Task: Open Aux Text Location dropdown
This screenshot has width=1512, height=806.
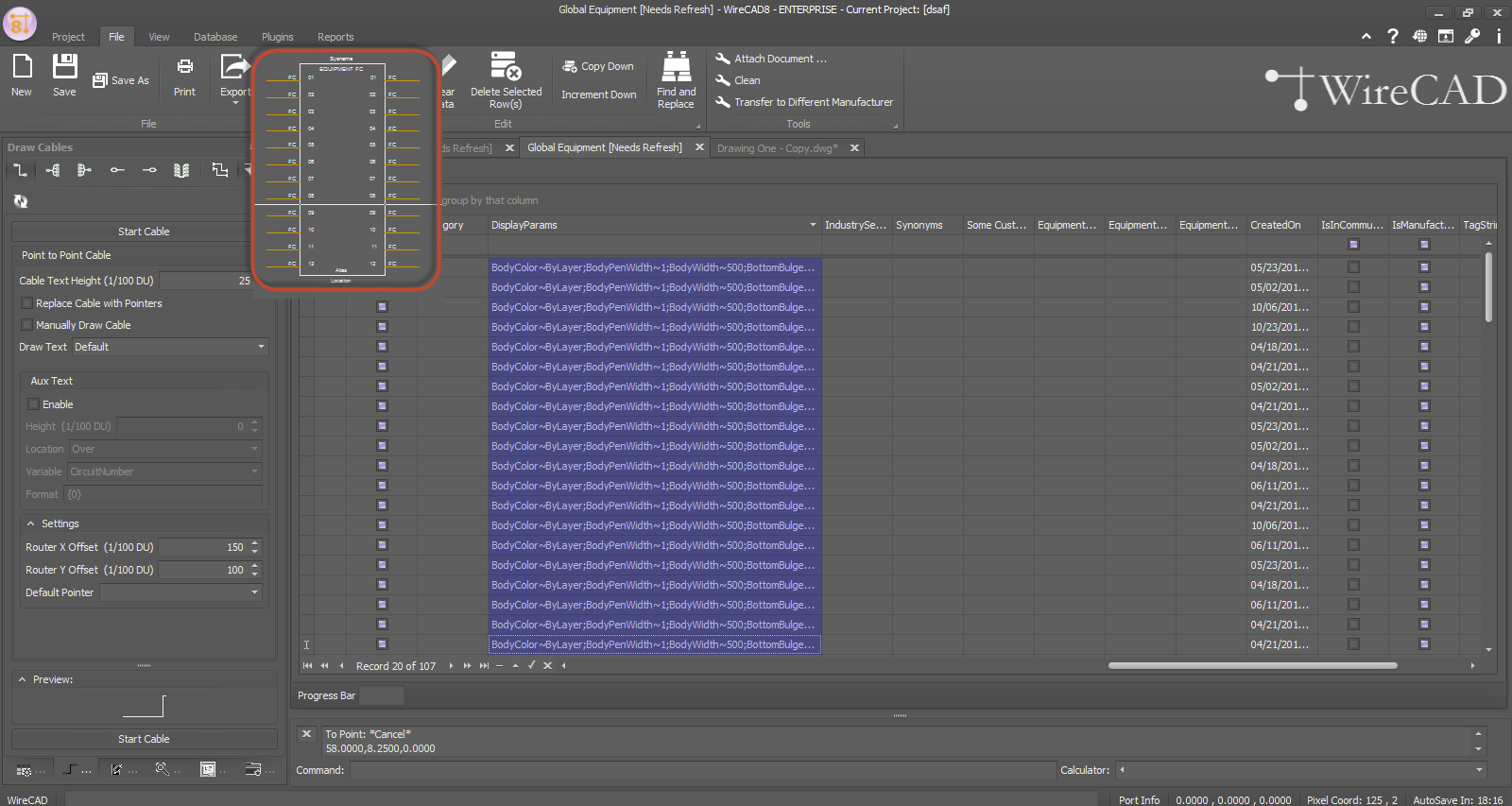Action: (x=255, y=449)
